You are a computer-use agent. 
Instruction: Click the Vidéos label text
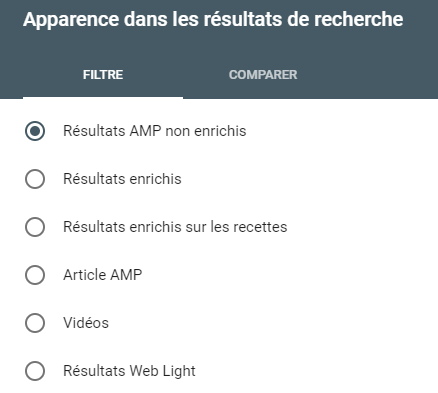pyautogui.click(x=86, y=323)
